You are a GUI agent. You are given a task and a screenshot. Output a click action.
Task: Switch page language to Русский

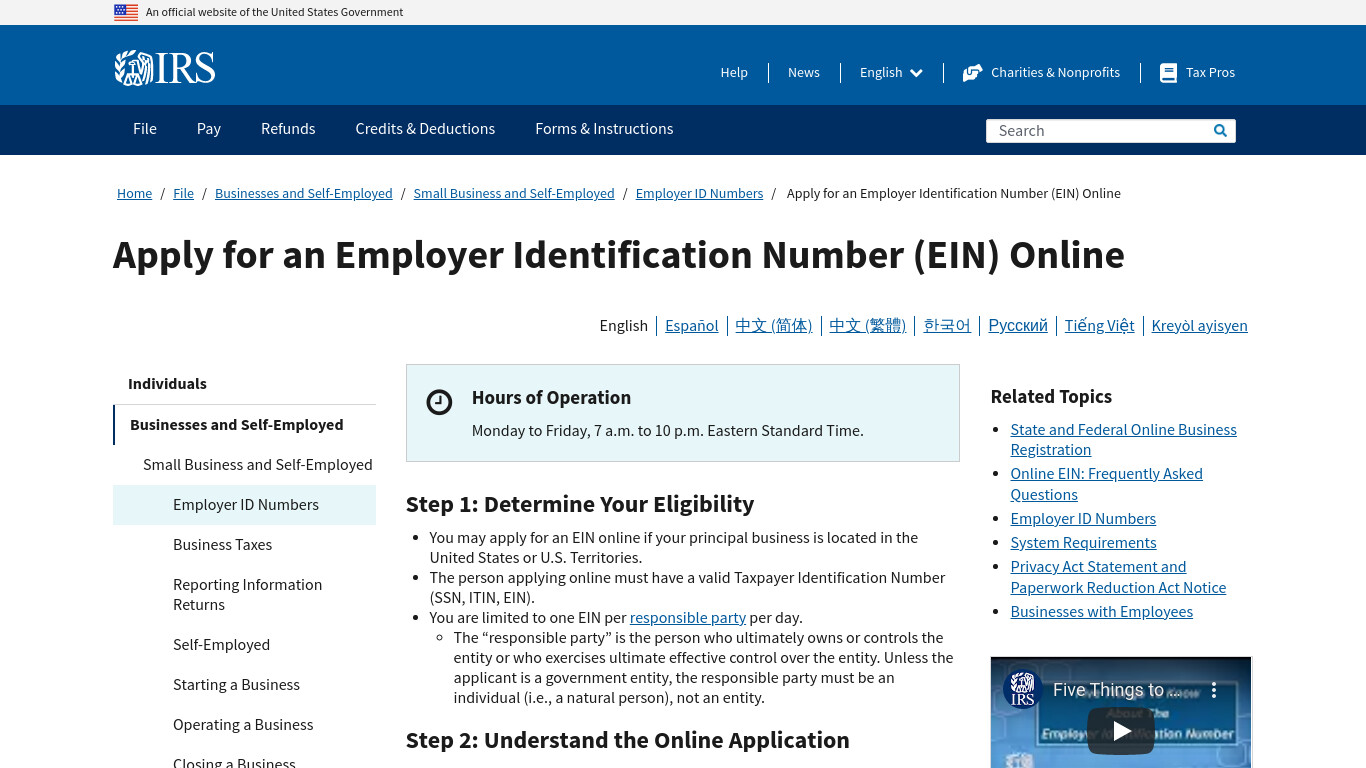coord(1018,326)
